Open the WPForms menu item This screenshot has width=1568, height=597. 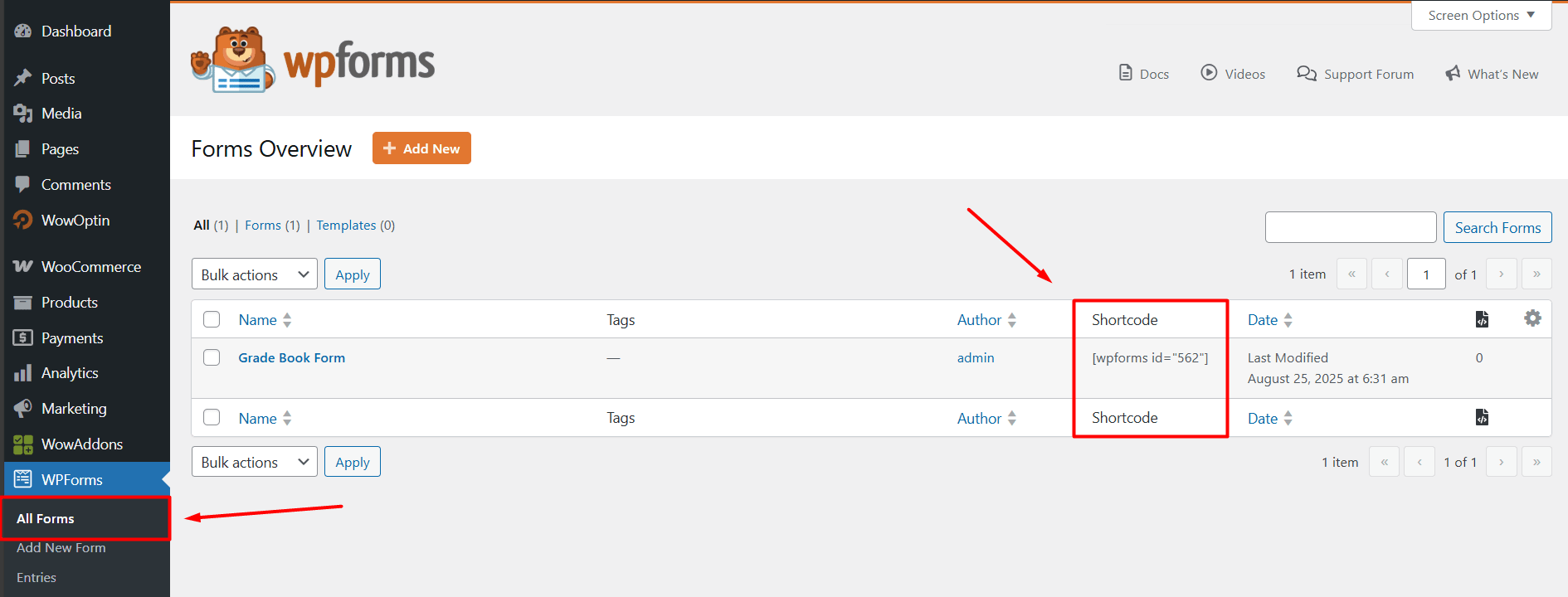[85, 479]
